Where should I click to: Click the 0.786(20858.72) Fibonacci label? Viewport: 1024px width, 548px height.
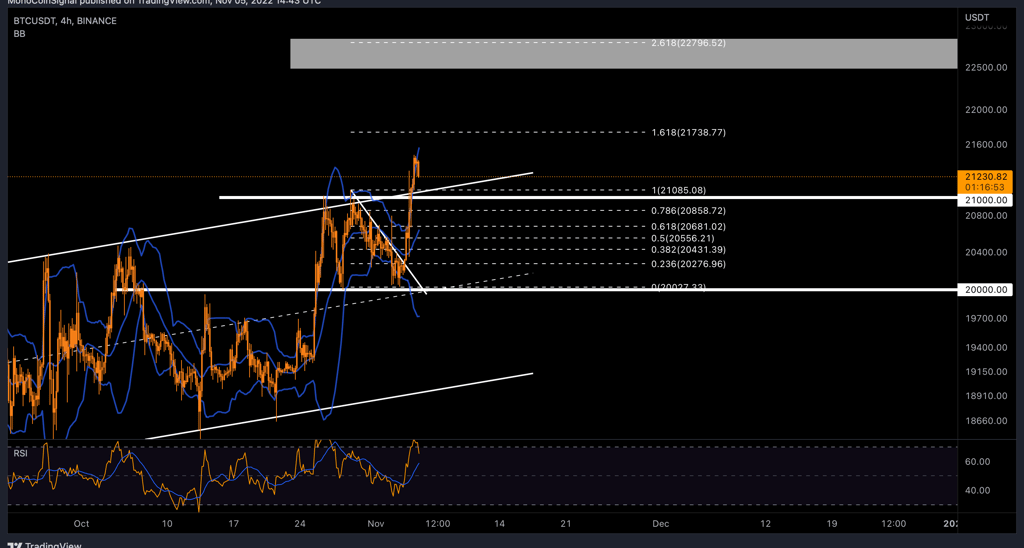[x=688, y=211]
